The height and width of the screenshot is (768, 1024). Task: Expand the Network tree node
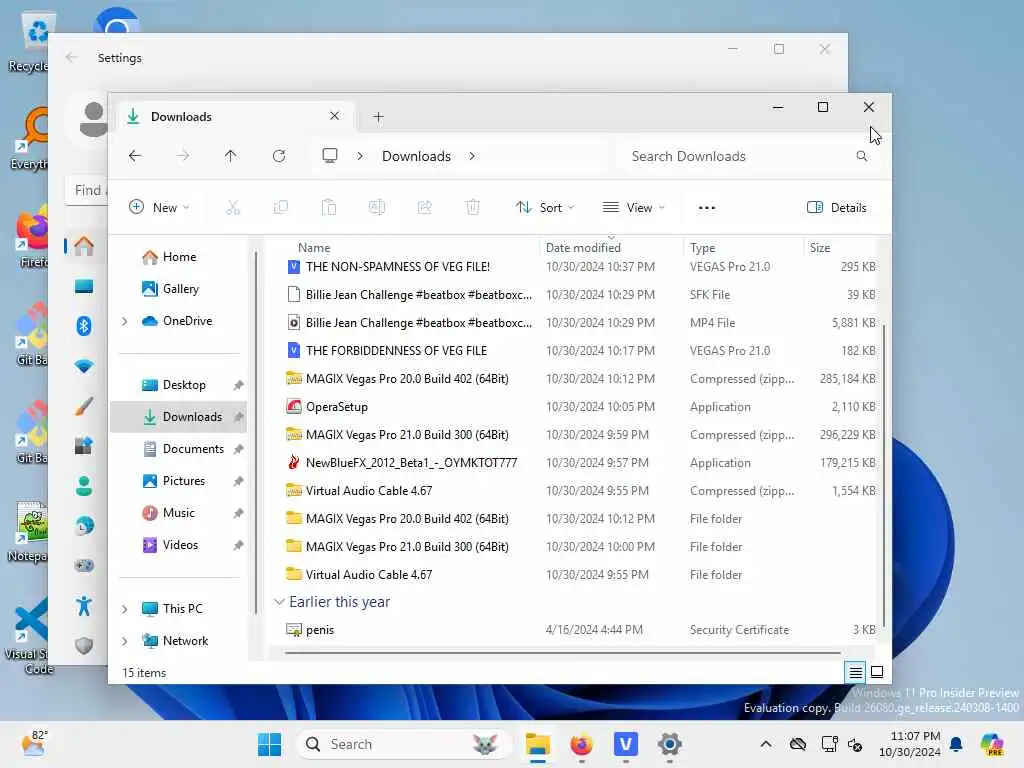(125, 641)
